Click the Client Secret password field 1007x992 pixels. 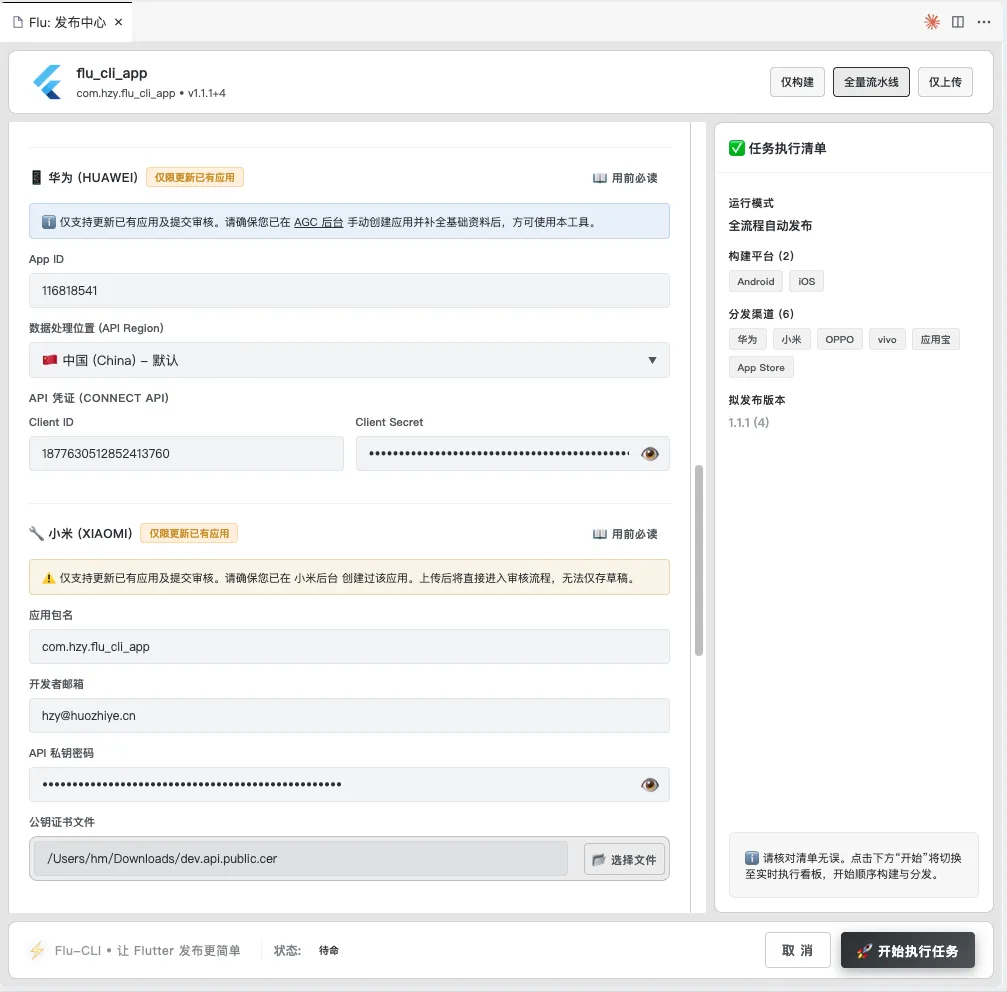tap(512, 453)
